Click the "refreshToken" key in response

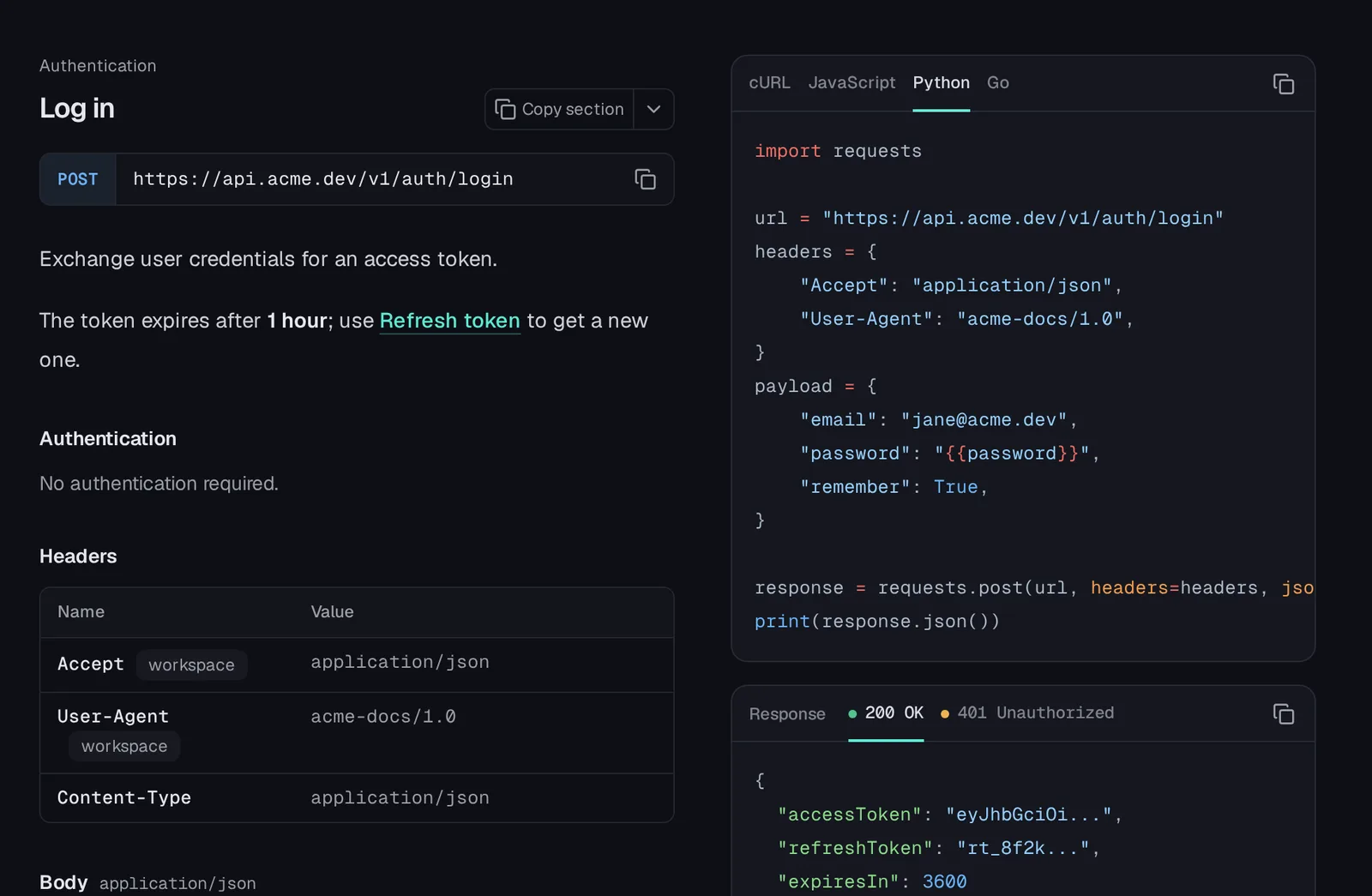(855, 848)
